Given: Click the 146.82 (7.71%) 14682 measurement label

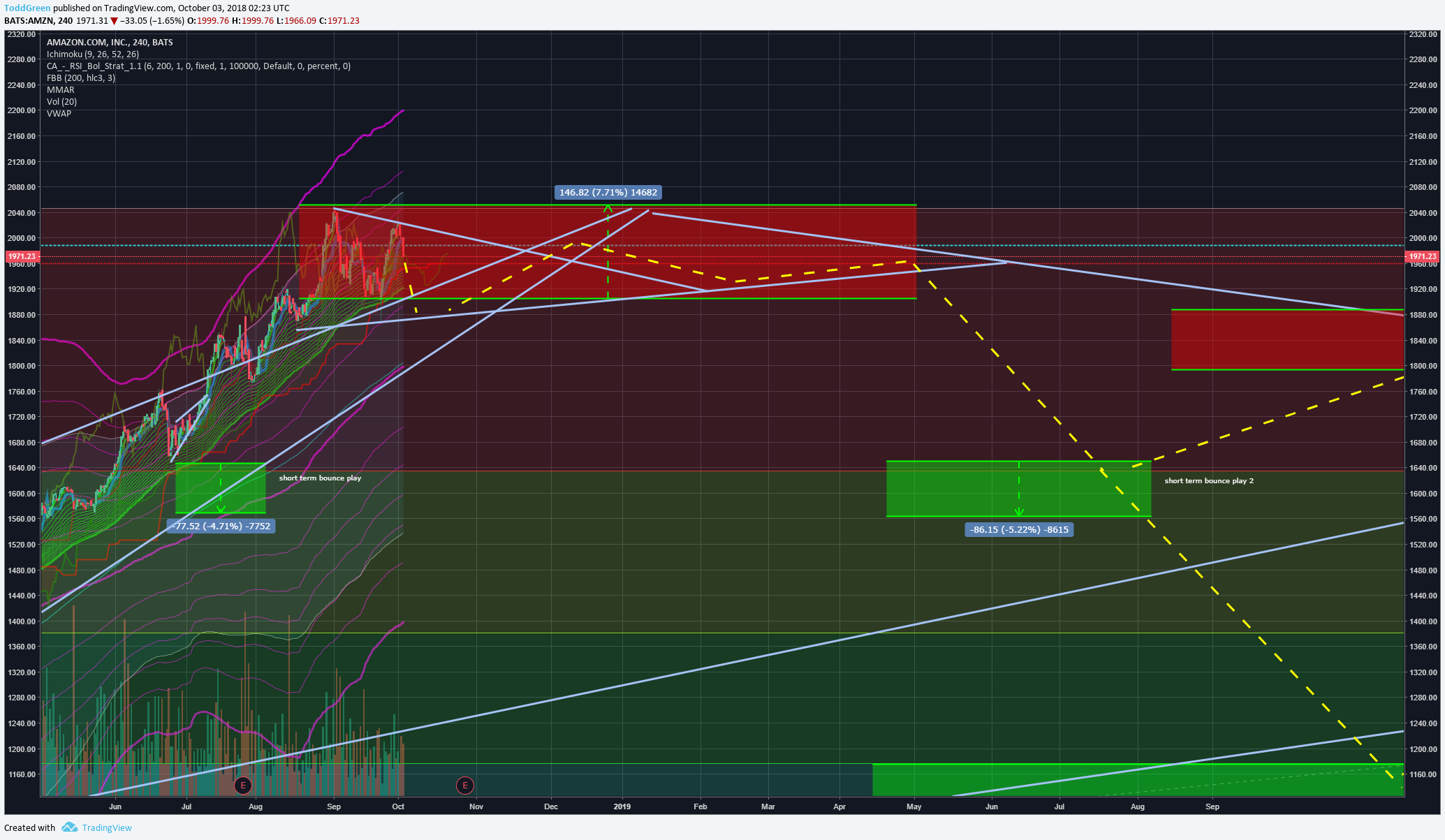Looking at the screenshot, I should point(608,192).
